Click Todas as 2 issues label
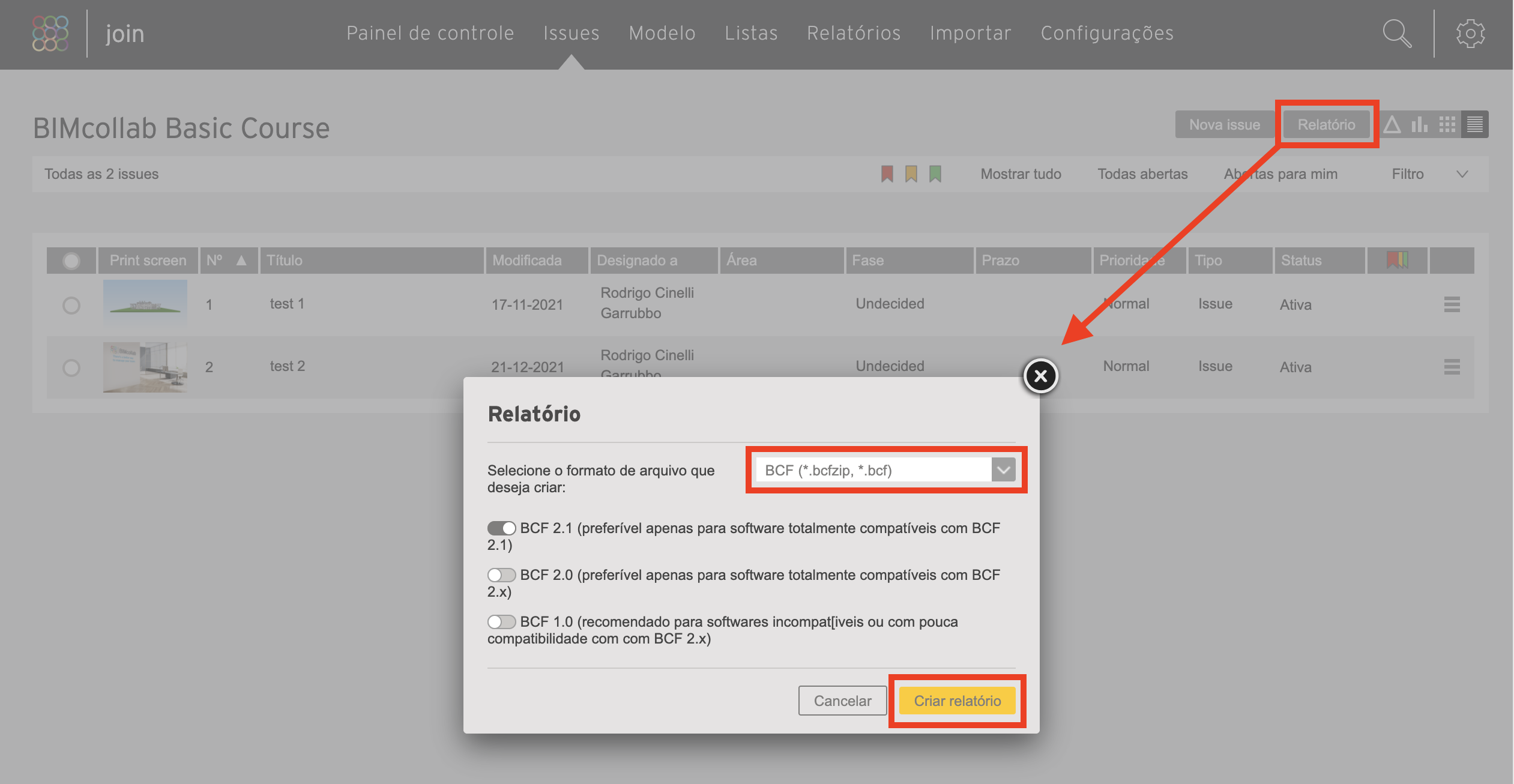Image resolution: width=1514 pixels, height=784 pixels. point(101,174)
